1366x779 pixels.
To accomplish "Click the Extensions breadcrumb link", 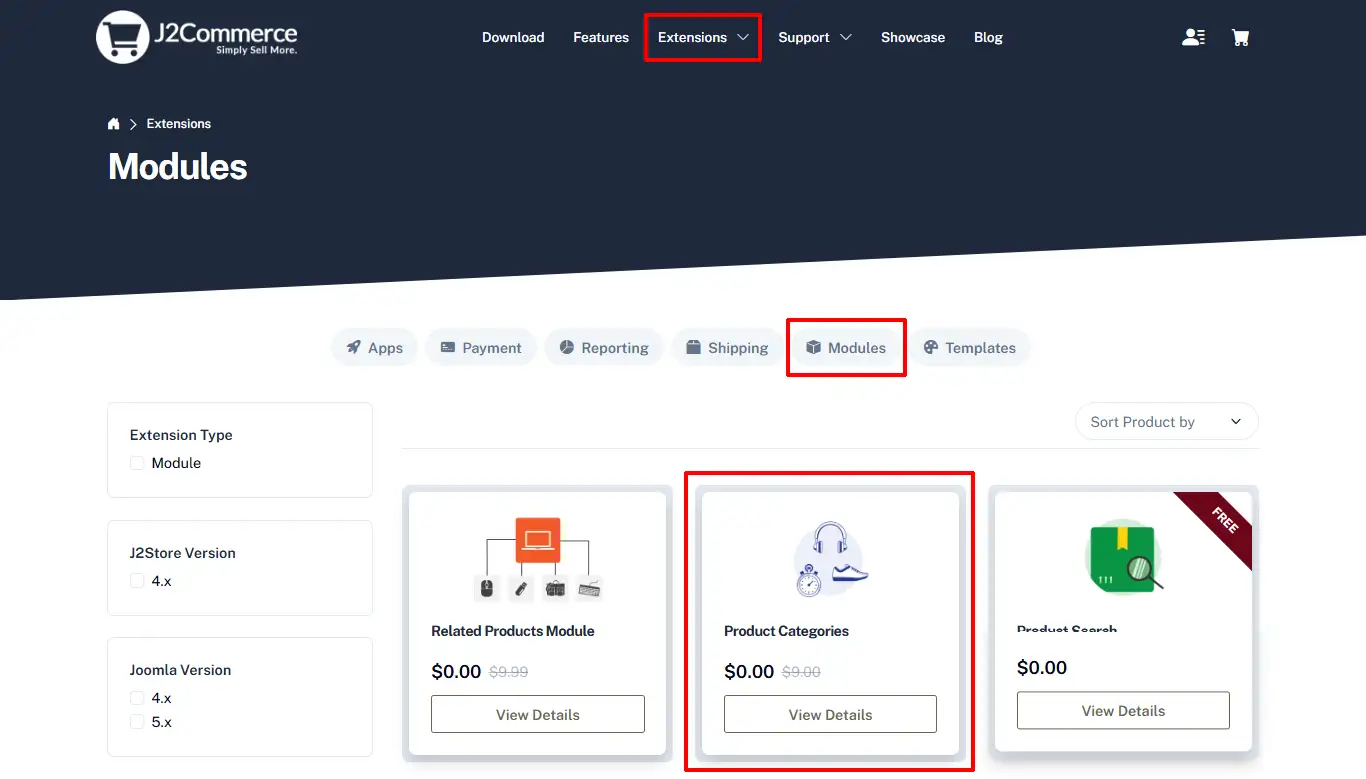I will pyautogui.click(x=179, y=124).
